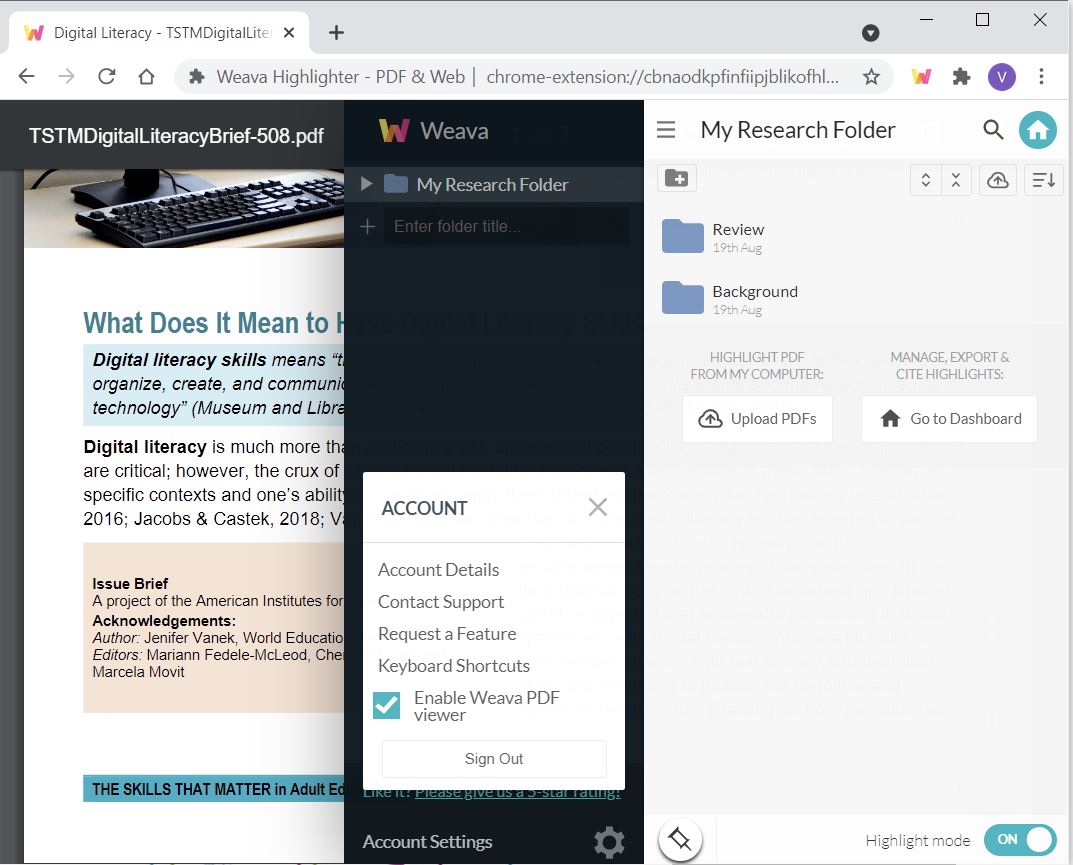Open Keyboard Shortcuts

coord(454,666)
